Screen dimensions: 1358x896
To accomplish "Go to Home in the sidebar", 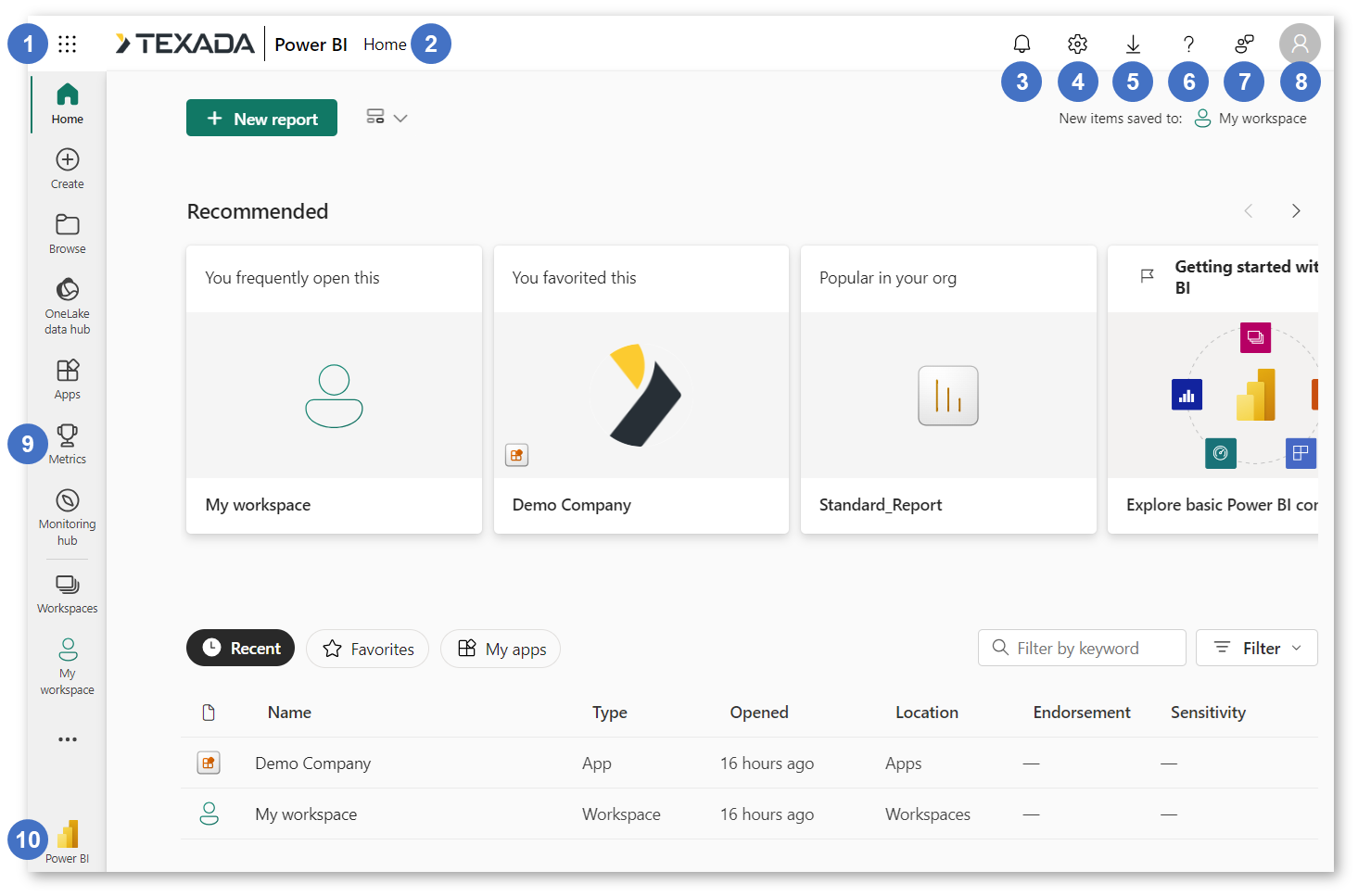I will [68, 104].
